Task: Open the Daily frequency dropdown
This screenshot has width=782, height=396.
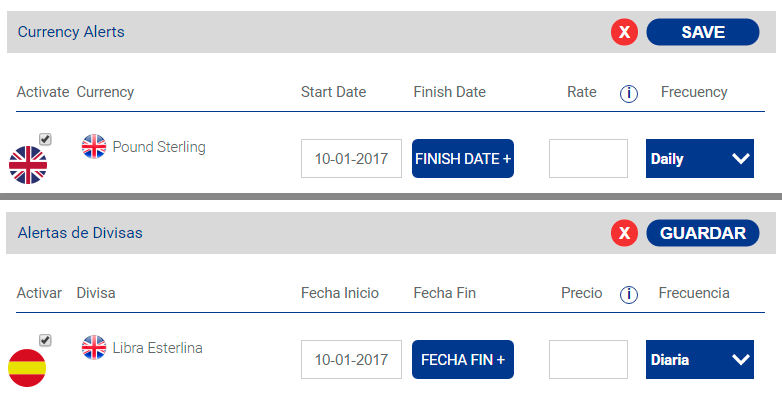Action: click(x=700, y=159)
